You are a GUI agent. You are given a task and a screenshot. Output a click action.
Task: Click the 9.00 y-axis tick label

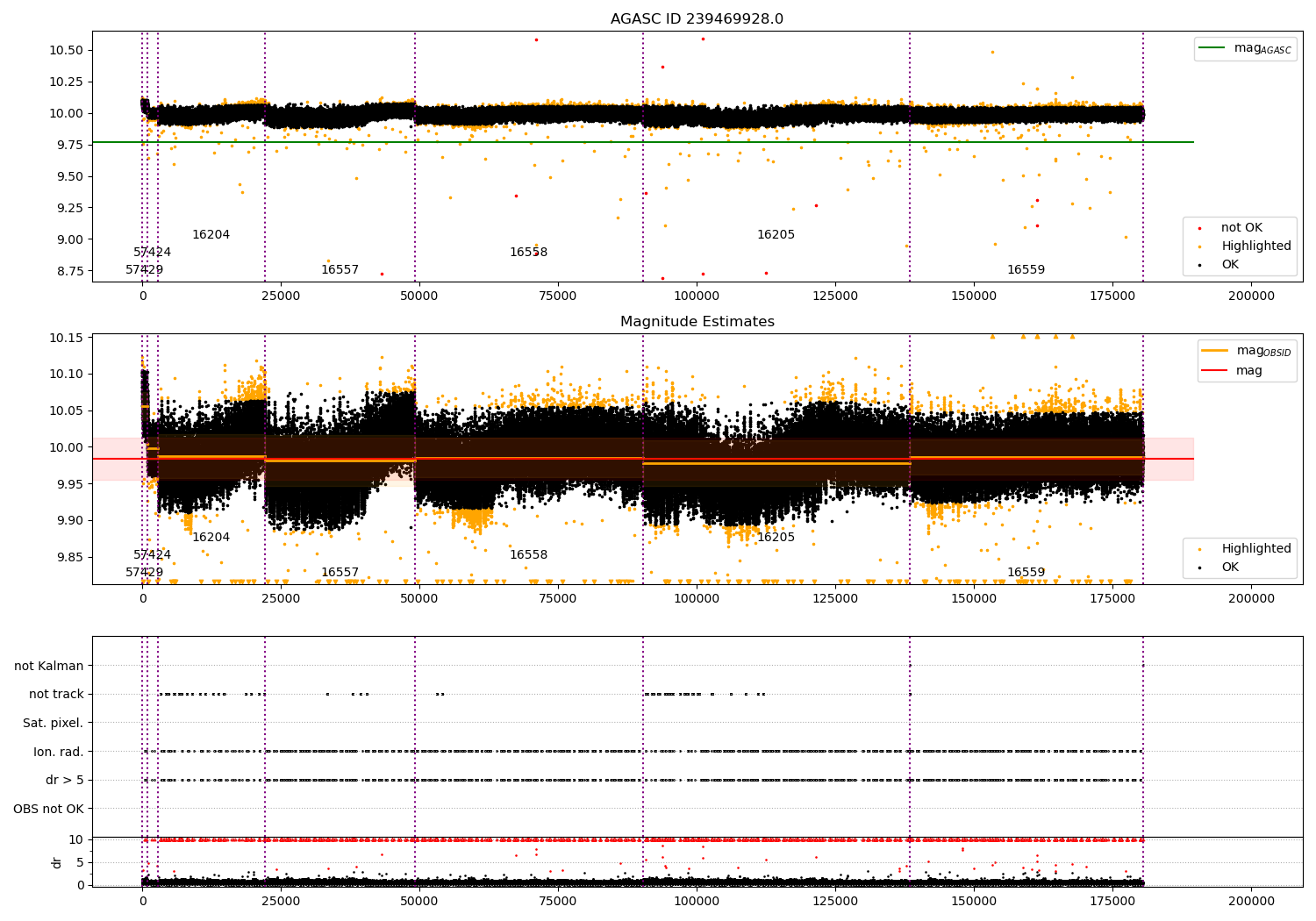click(69, 239)
